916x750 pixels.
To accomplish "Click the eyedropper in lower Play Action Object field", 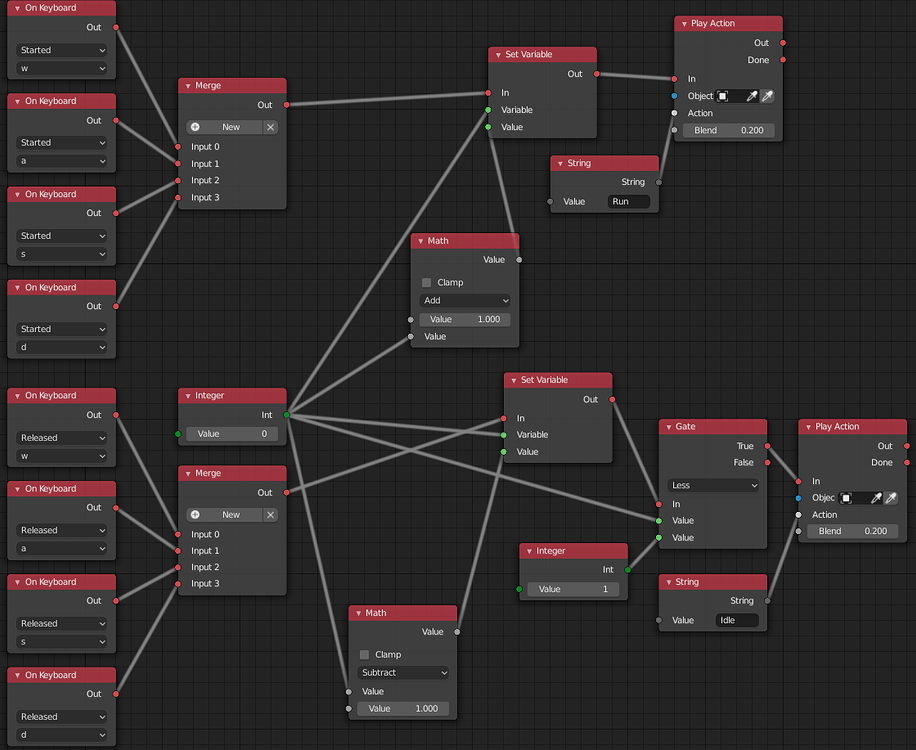I will coord(876,498).
